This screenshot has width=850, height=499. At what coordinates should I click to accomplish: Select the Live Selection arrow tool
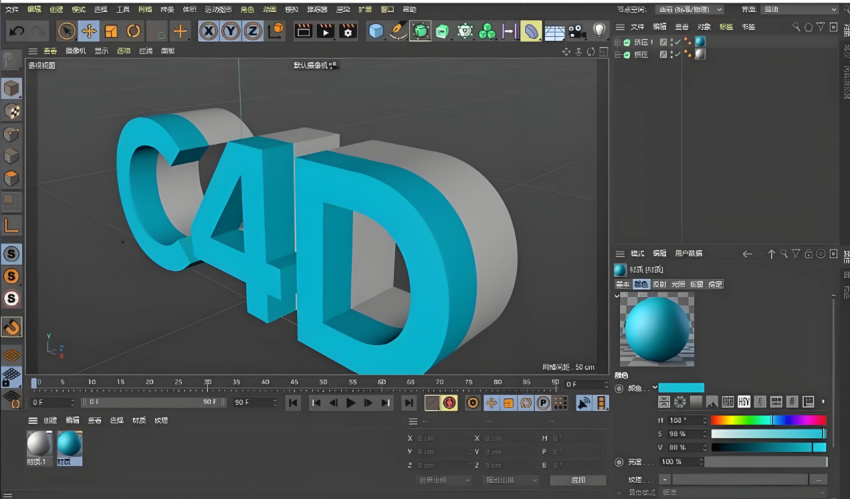(x=67, y=31)
